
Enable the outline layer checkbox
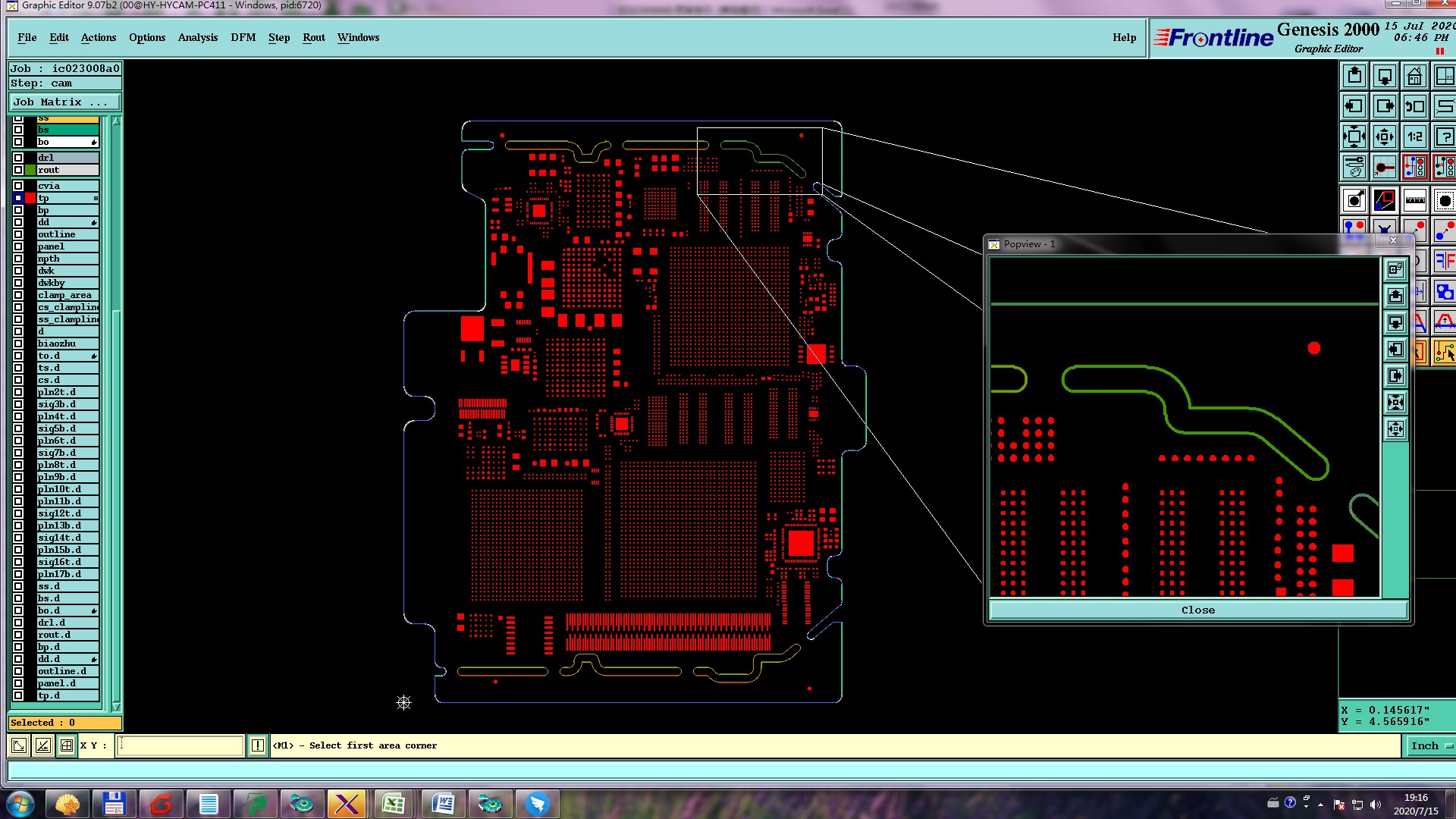(x=18, y=234)
